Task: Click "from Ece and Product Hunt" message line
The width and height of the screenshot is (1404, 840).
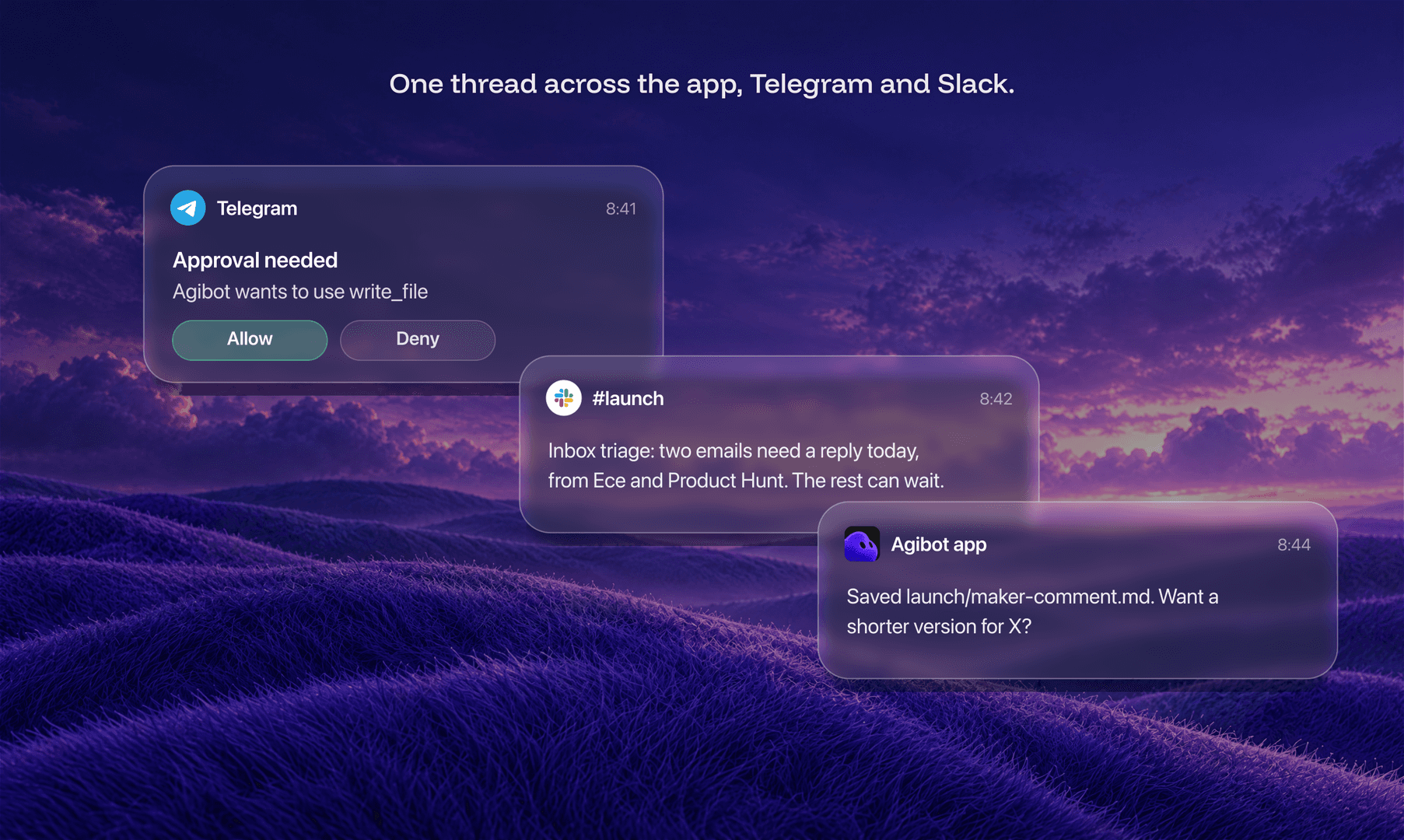Action: (x=746, y=481)
